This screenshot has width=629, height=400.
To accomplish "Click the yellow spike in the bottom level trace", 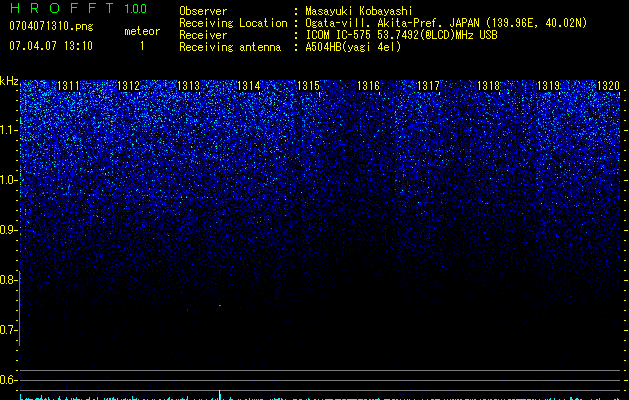I will pos(219,394).
